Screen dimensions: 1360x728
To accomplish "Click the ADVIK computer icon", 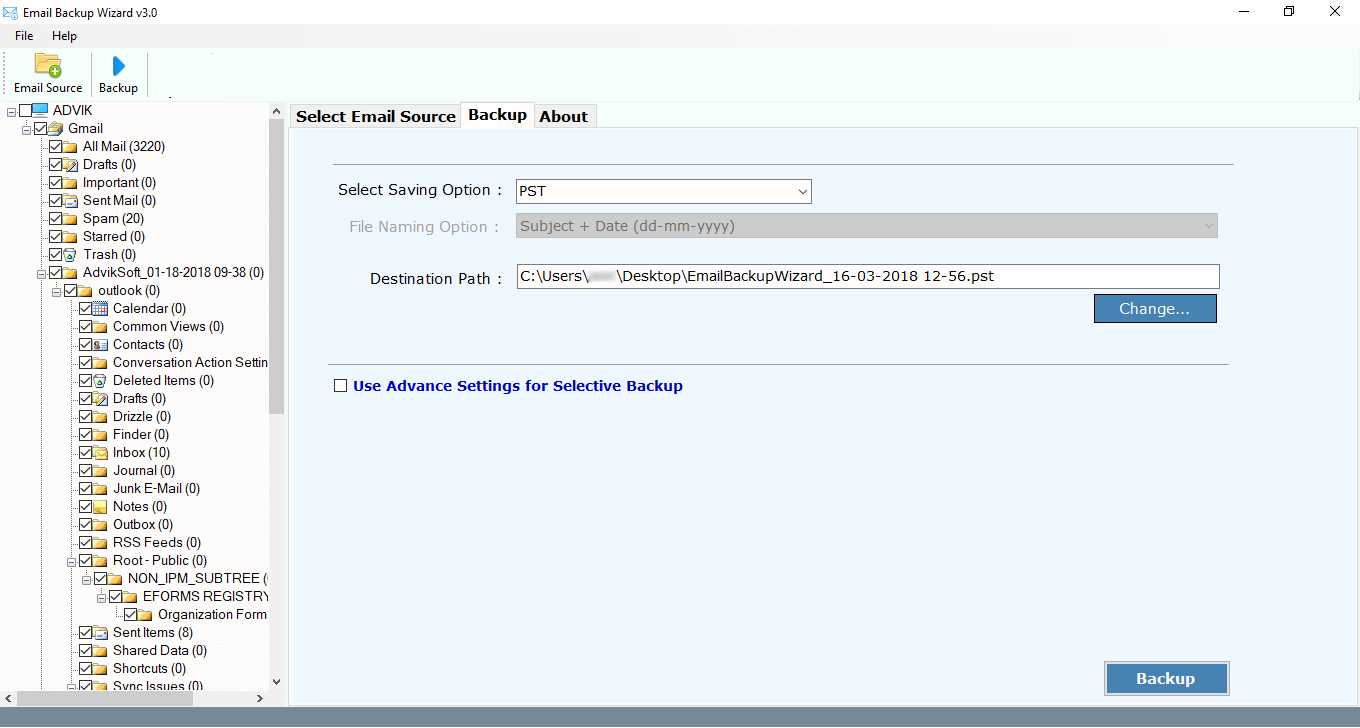I will coord(40,110).
